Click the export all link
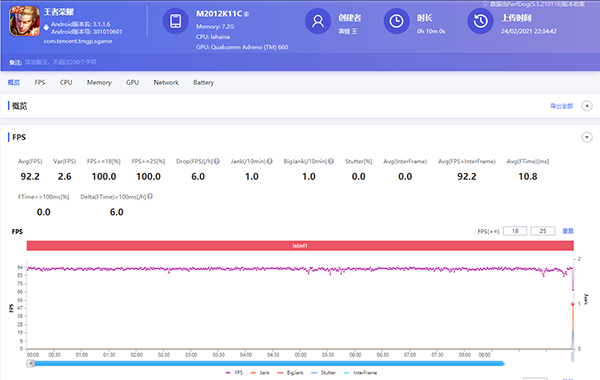Image resolution: width=600 pixels, height=380 pixels. 561,106
